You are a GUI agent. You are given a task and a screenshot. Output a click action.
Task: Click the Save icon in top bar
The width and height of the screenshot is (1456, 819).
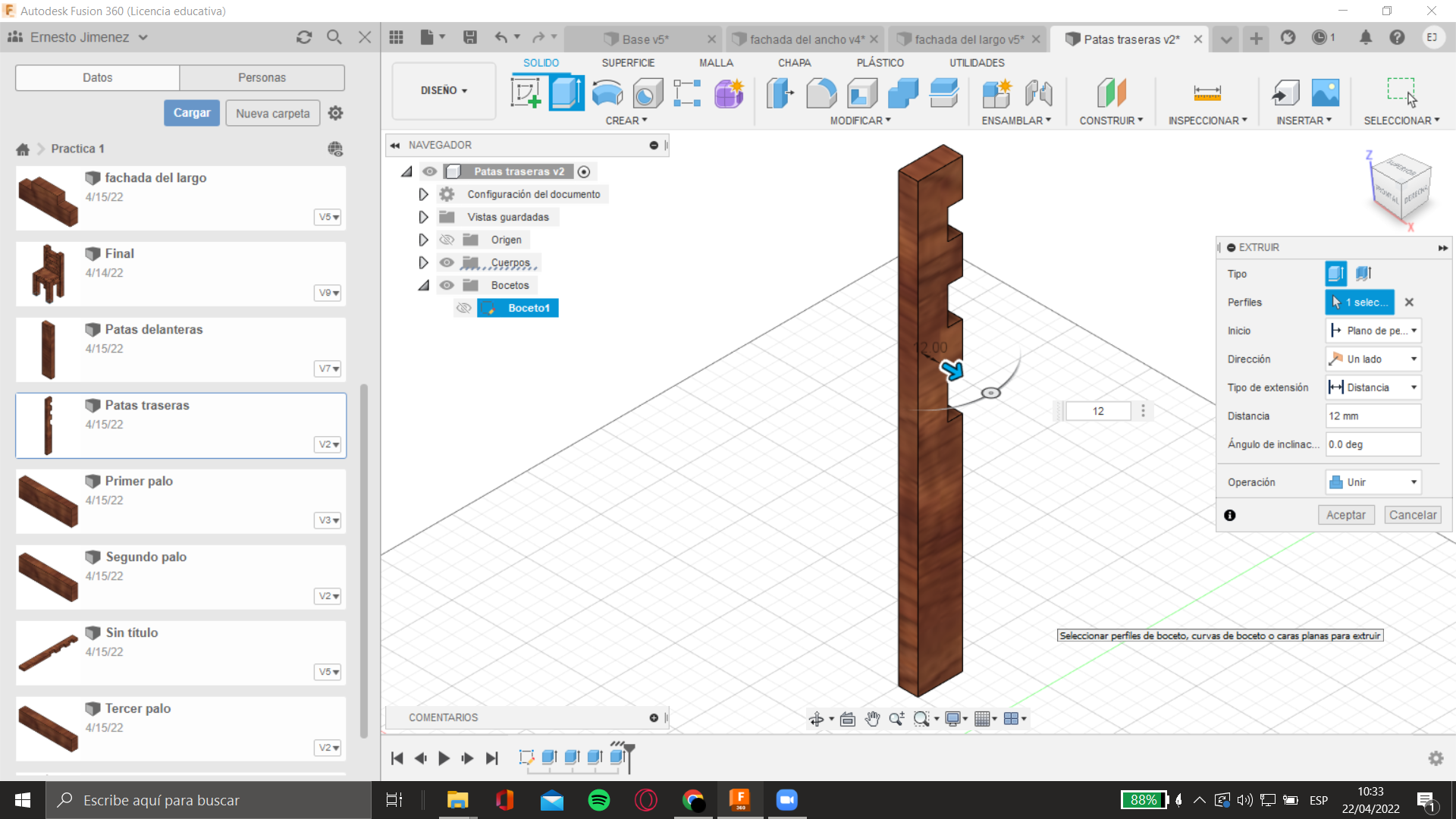pos(470,37)
